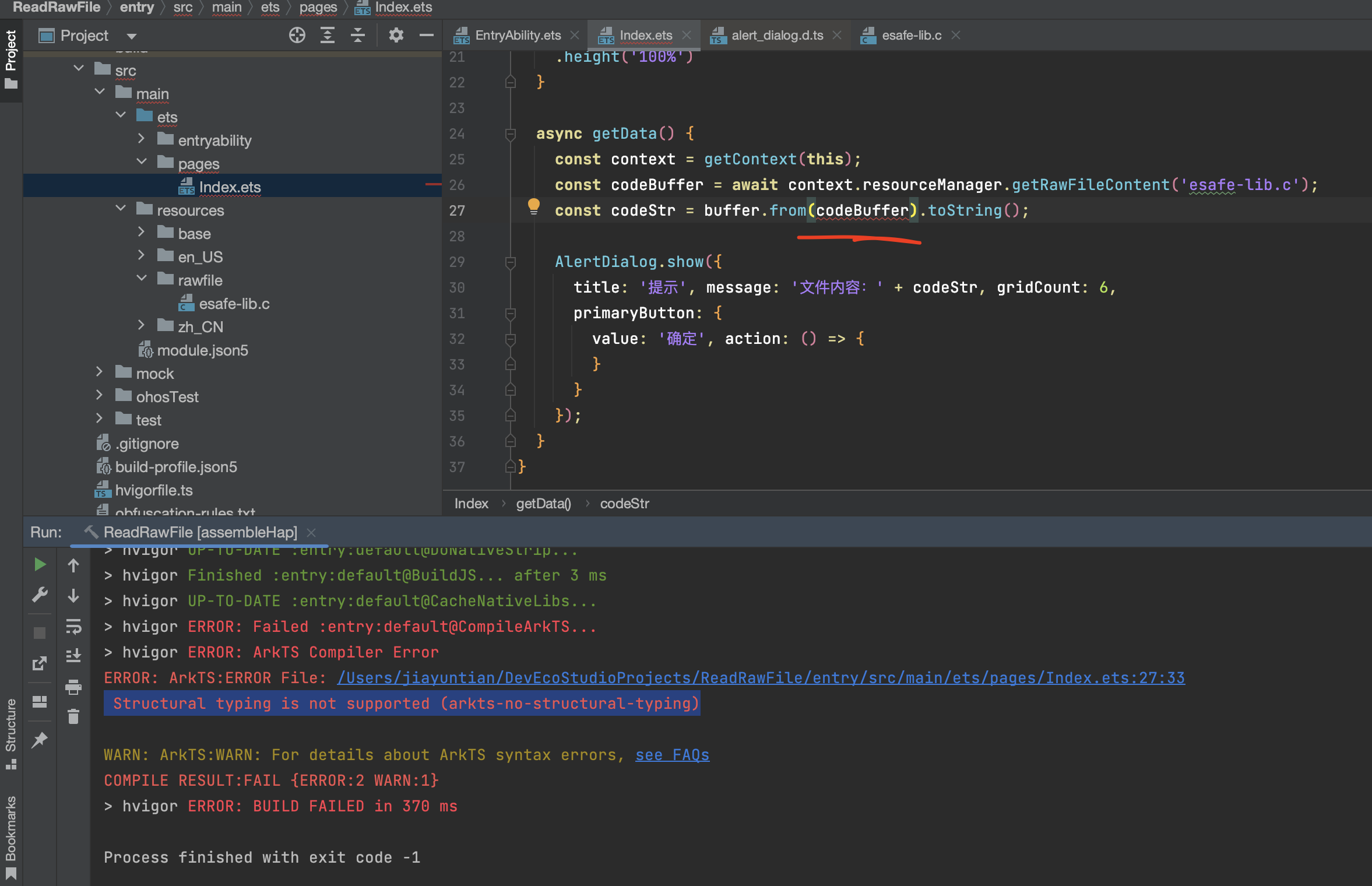Collapse the main folder
1372x886 pixels.
(x=100, y=92)
